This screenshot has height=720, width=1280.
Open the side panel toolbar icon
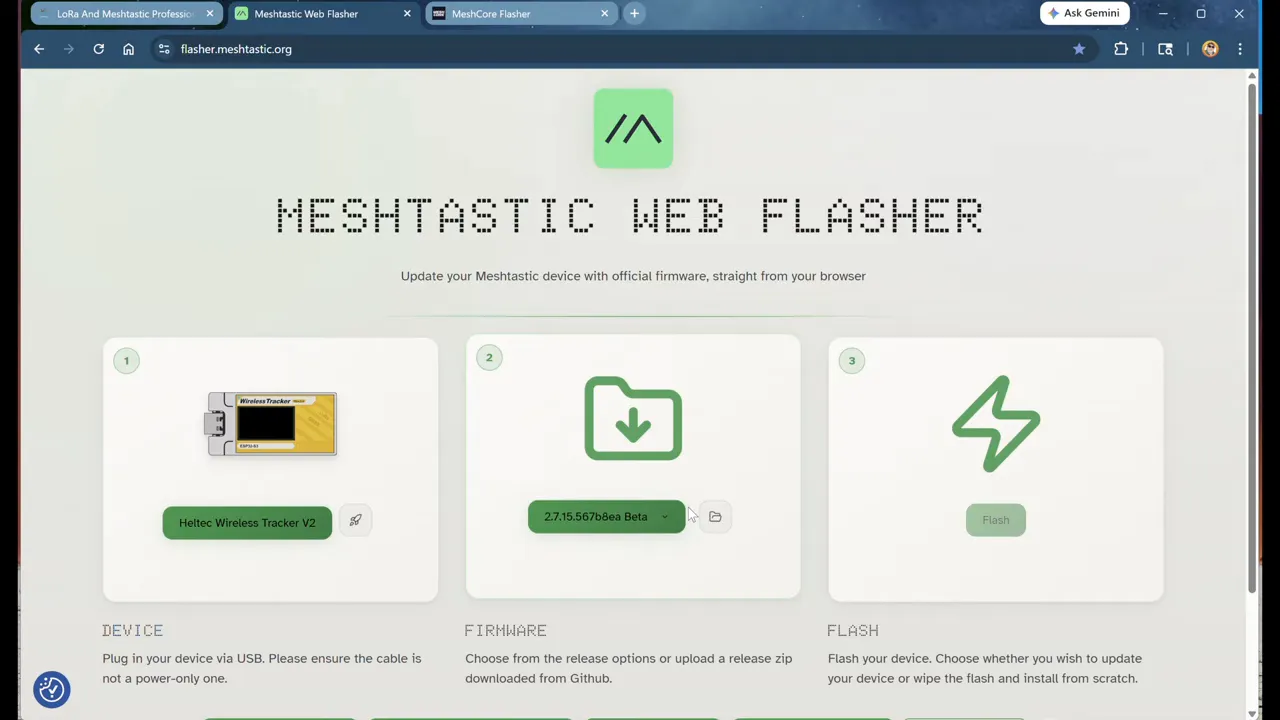(1165, 49)
